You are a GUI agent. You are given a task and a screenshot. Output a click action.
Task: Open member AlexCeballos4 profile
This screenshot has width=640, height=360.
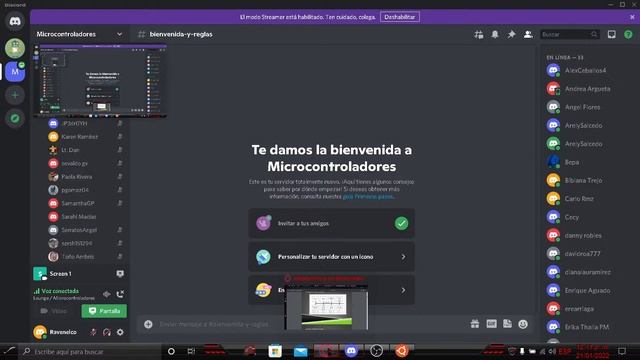point(584,71)
